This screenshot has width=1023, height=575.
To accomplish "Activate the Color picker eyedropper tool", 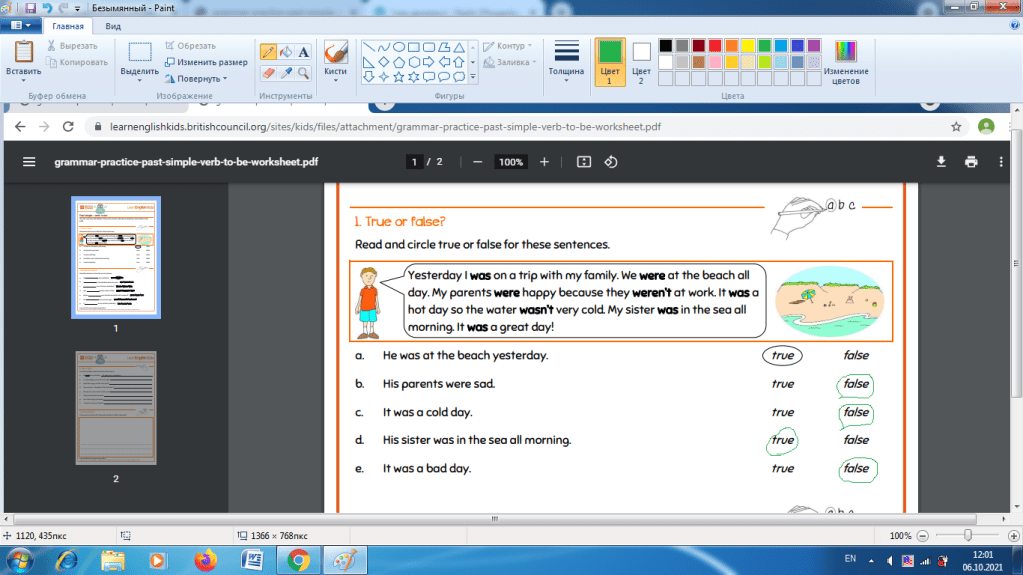I will coord(286,73).
